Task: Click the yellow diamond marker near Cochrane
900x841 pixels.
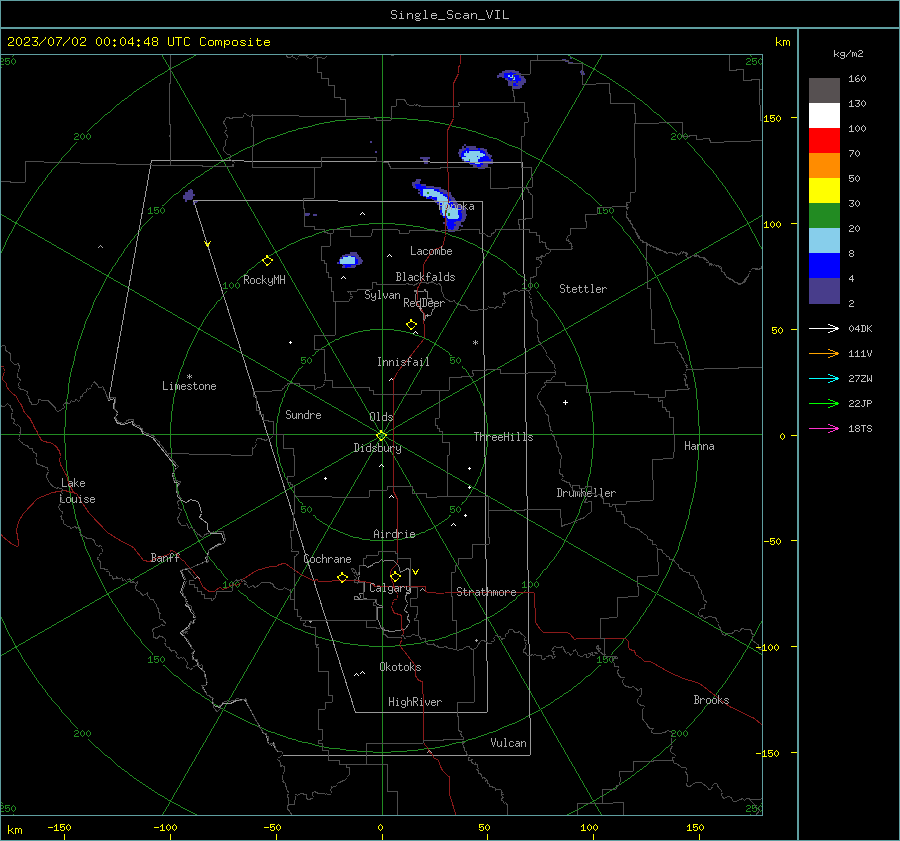Action: [x=343, y=578]
